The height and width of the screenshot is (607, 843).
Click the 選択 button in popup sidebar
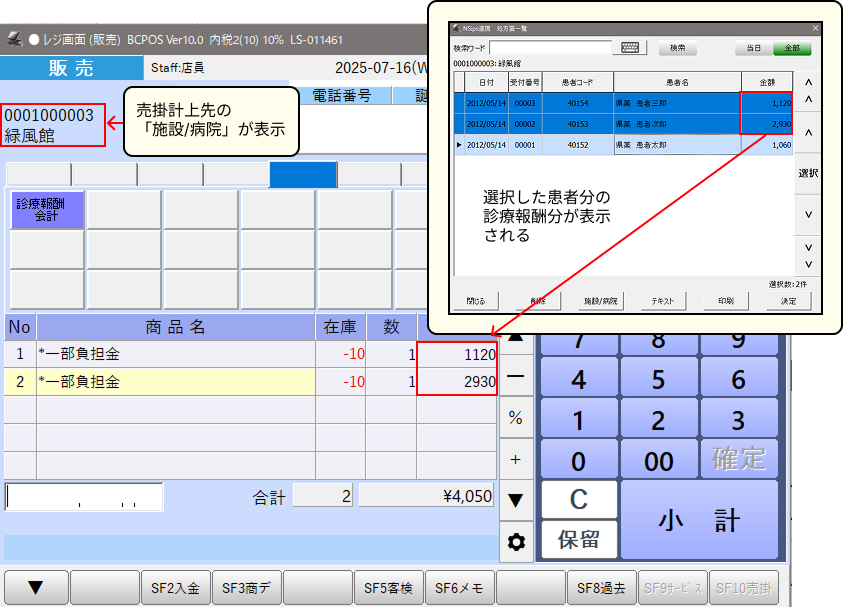(808, 173)
